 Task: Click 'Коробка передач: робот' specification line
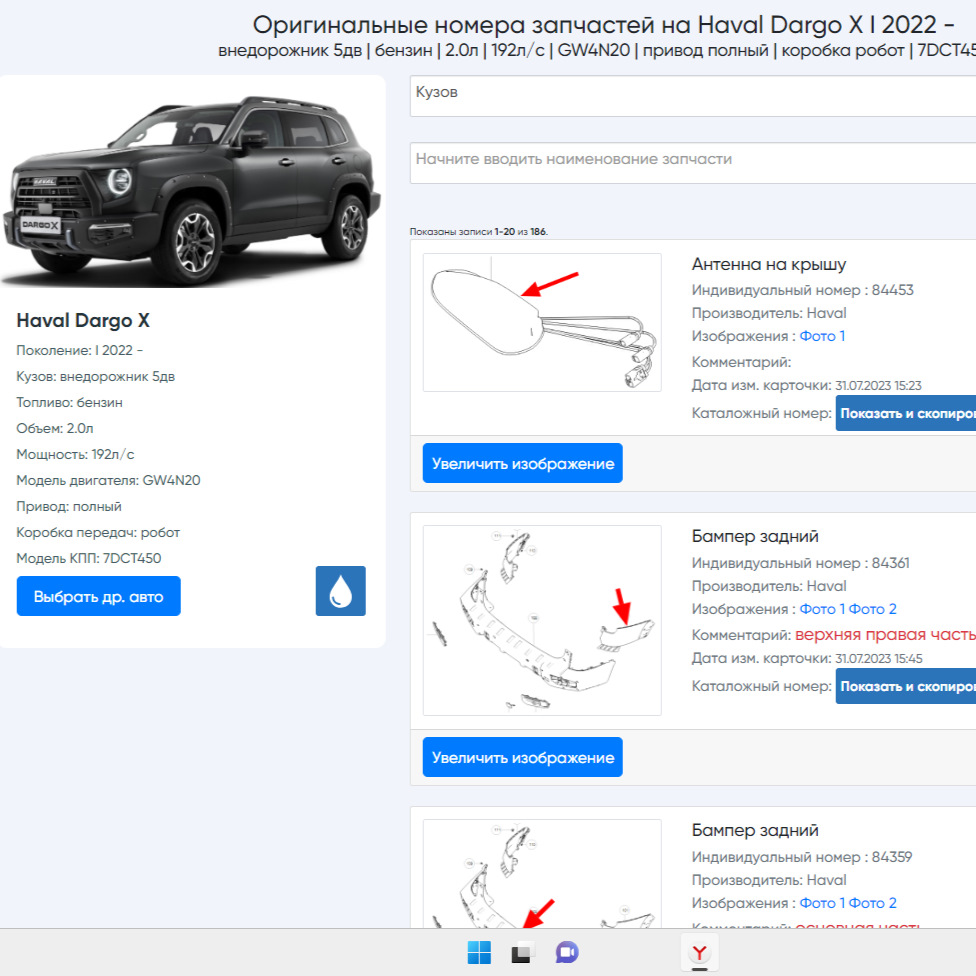98,533
